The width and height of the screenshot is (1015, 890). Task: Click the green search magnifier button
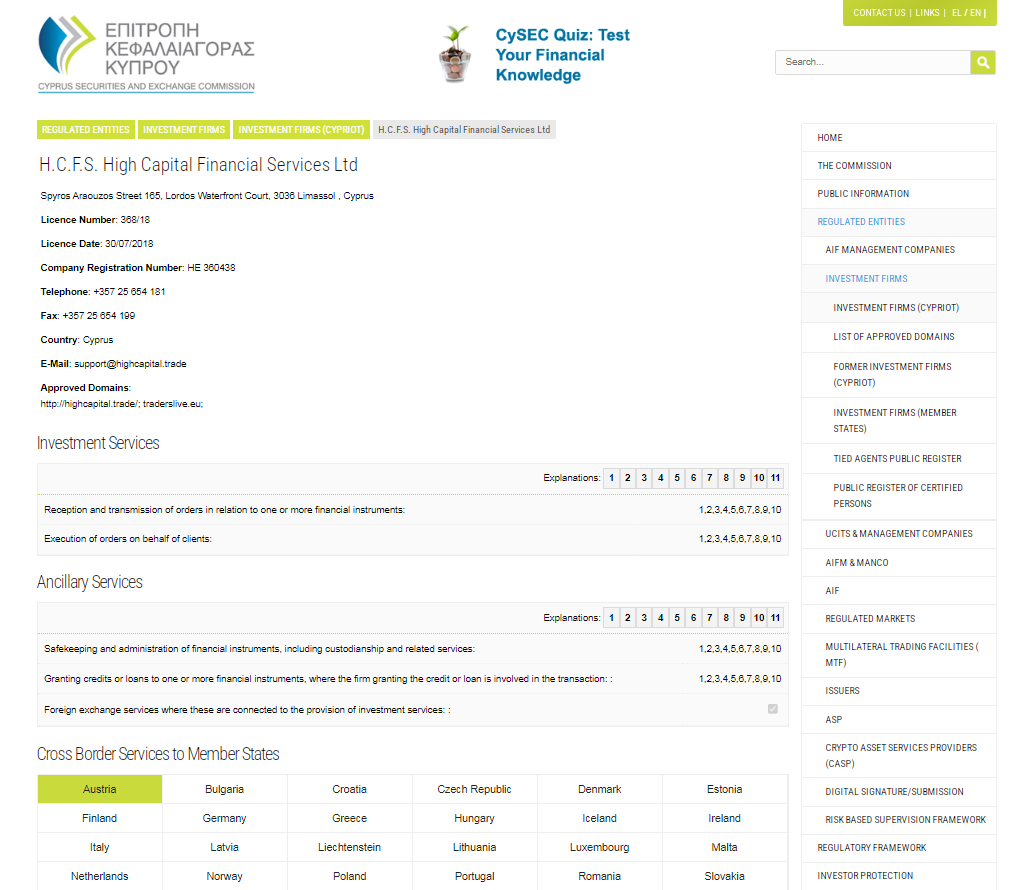(x=983, y=62)
